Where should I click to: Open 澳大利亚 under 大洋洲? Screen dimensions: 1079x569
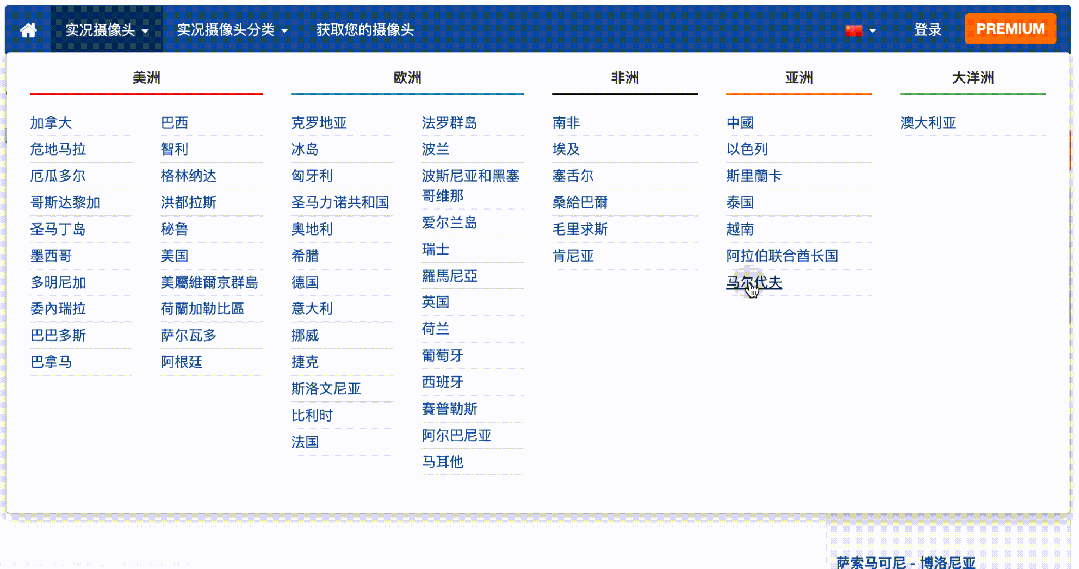coord(928,122)
